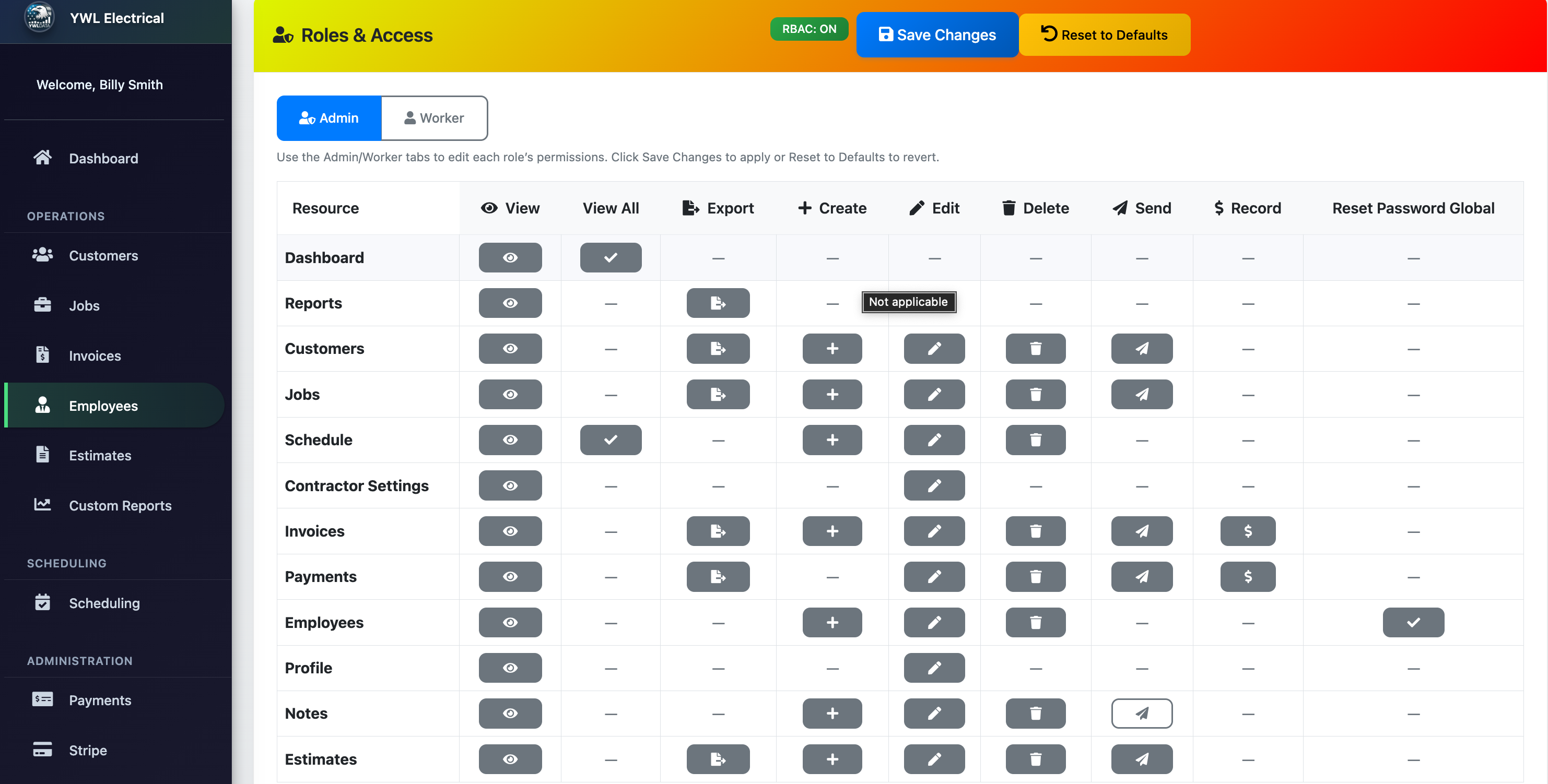This screenshot has height=784, width=1548.
Task: Toggle the View eye for Contractor Settings
Action: coord(510,485)
